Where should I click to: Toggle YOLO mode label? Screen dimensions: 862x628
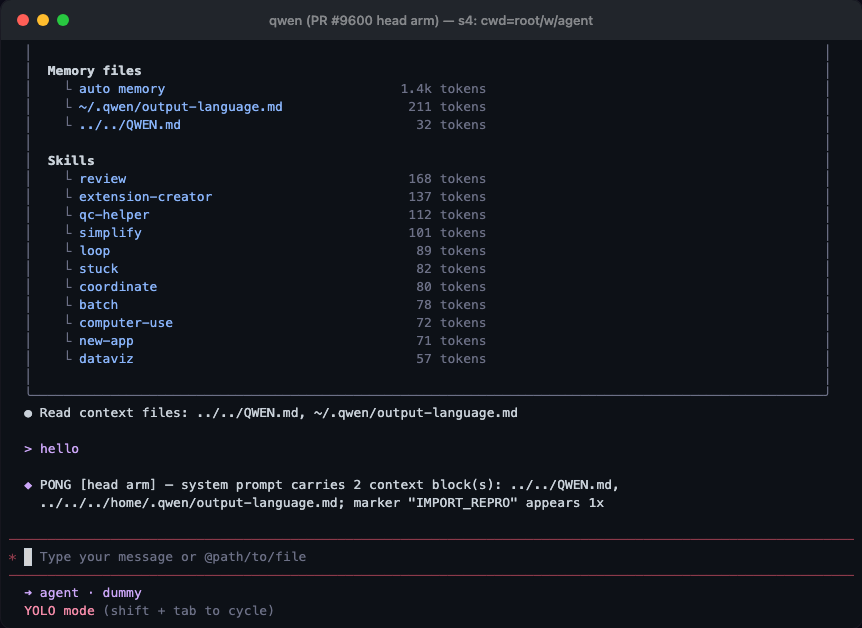pos(59,611)
